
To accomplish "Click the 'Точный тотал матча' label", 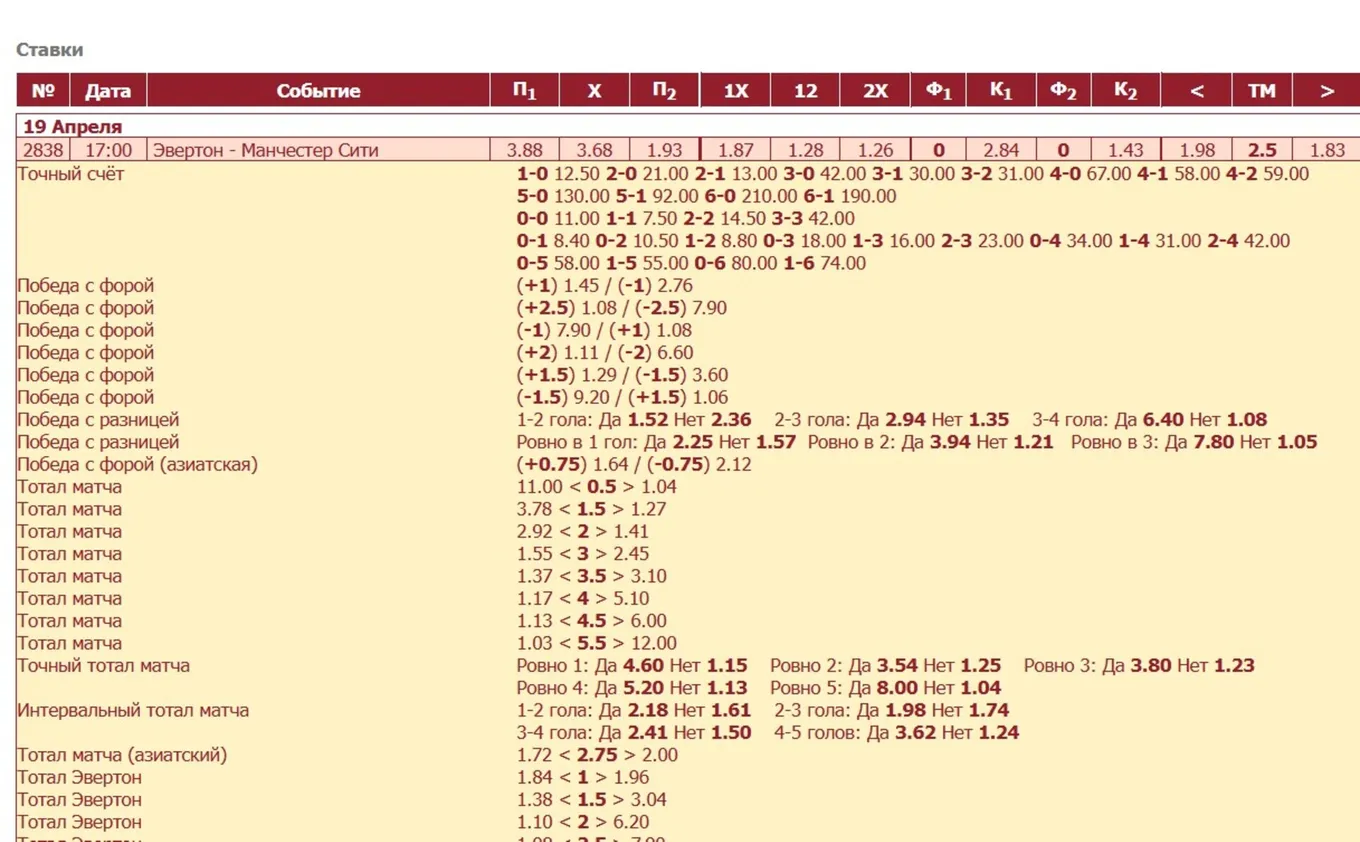I will pyautogui.click(x=103, y=665).
